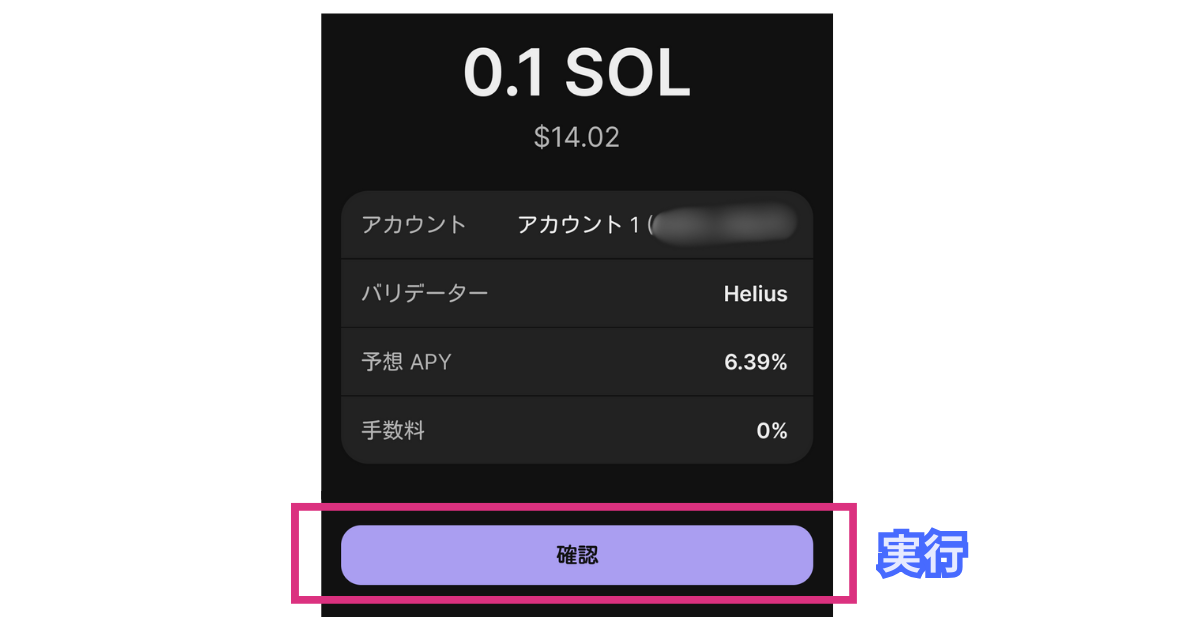Click the empty middle of the バリデーター row
This screenshot has width=1200, height=630.
click(x=600, y=294)
